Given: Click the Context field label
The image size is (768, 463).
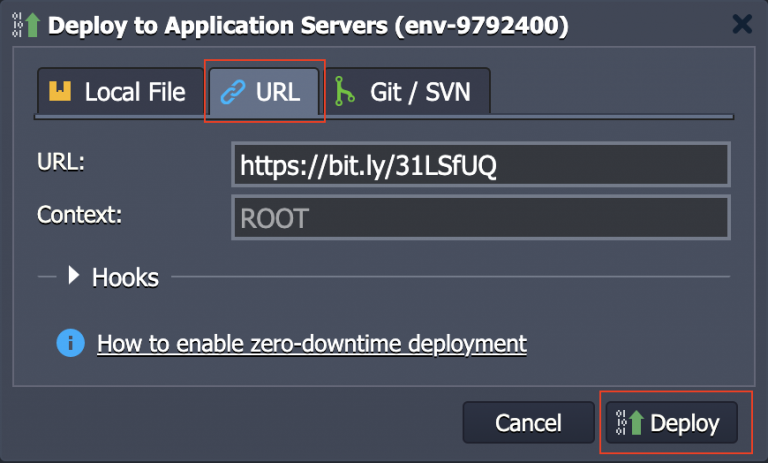Looking at the screenshot, I should click(x=79, y=214).
